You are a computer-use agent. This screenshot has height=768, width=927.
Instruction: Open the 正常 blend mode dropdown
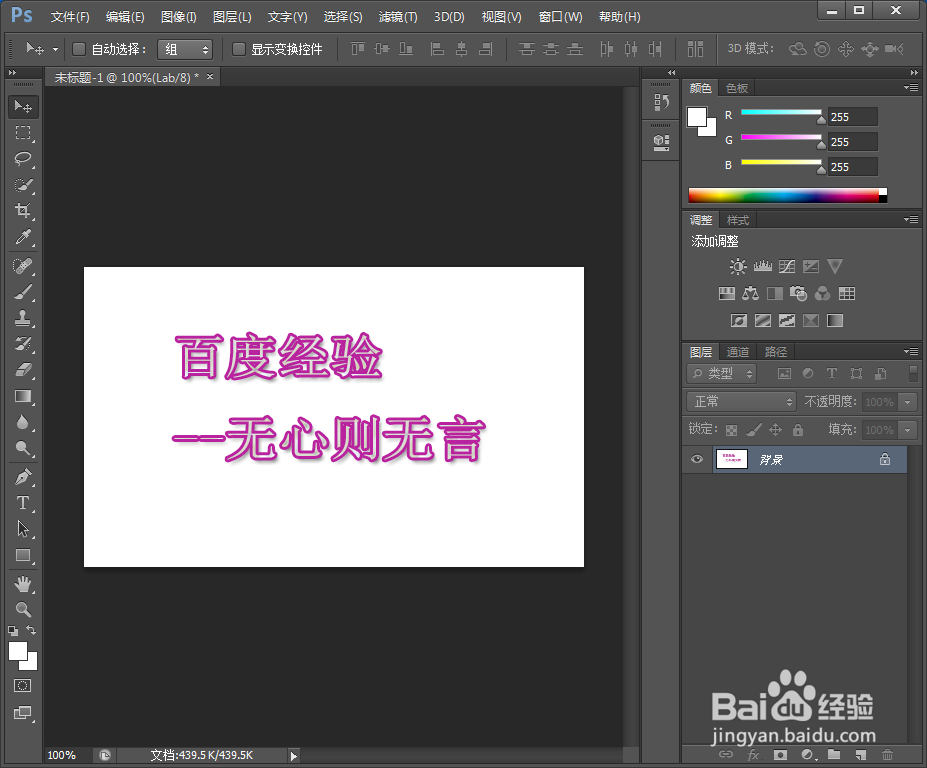[x=741, y=402]
